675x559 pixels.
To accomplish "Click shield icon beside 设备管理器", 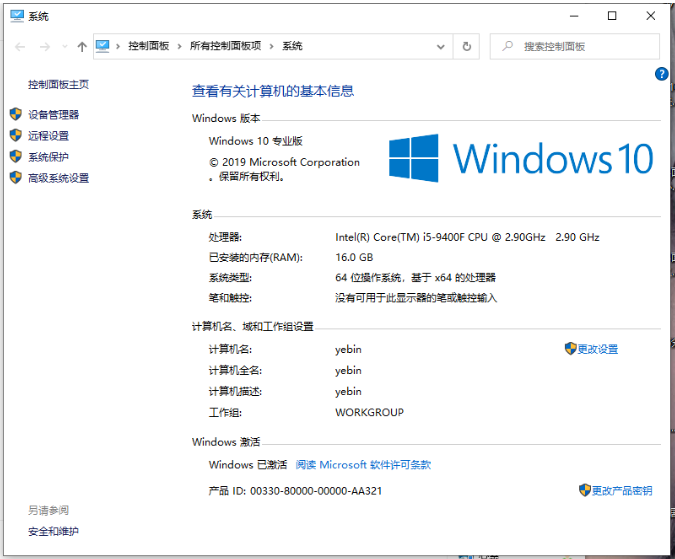I will pos(15,114).
